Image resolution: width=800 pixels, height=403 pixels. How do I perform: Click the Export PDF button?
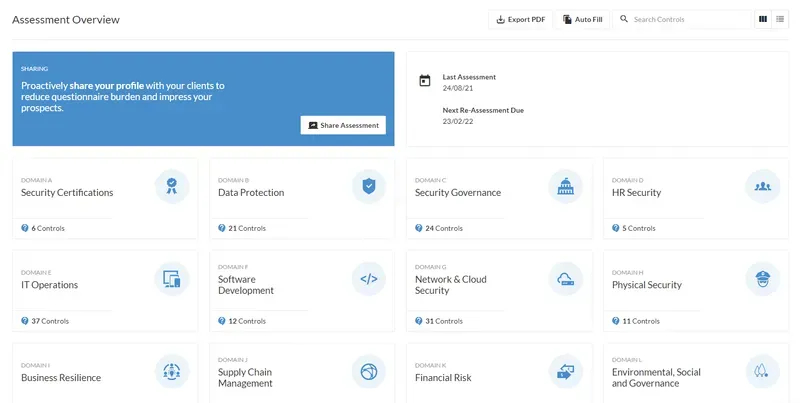[520, 19]
